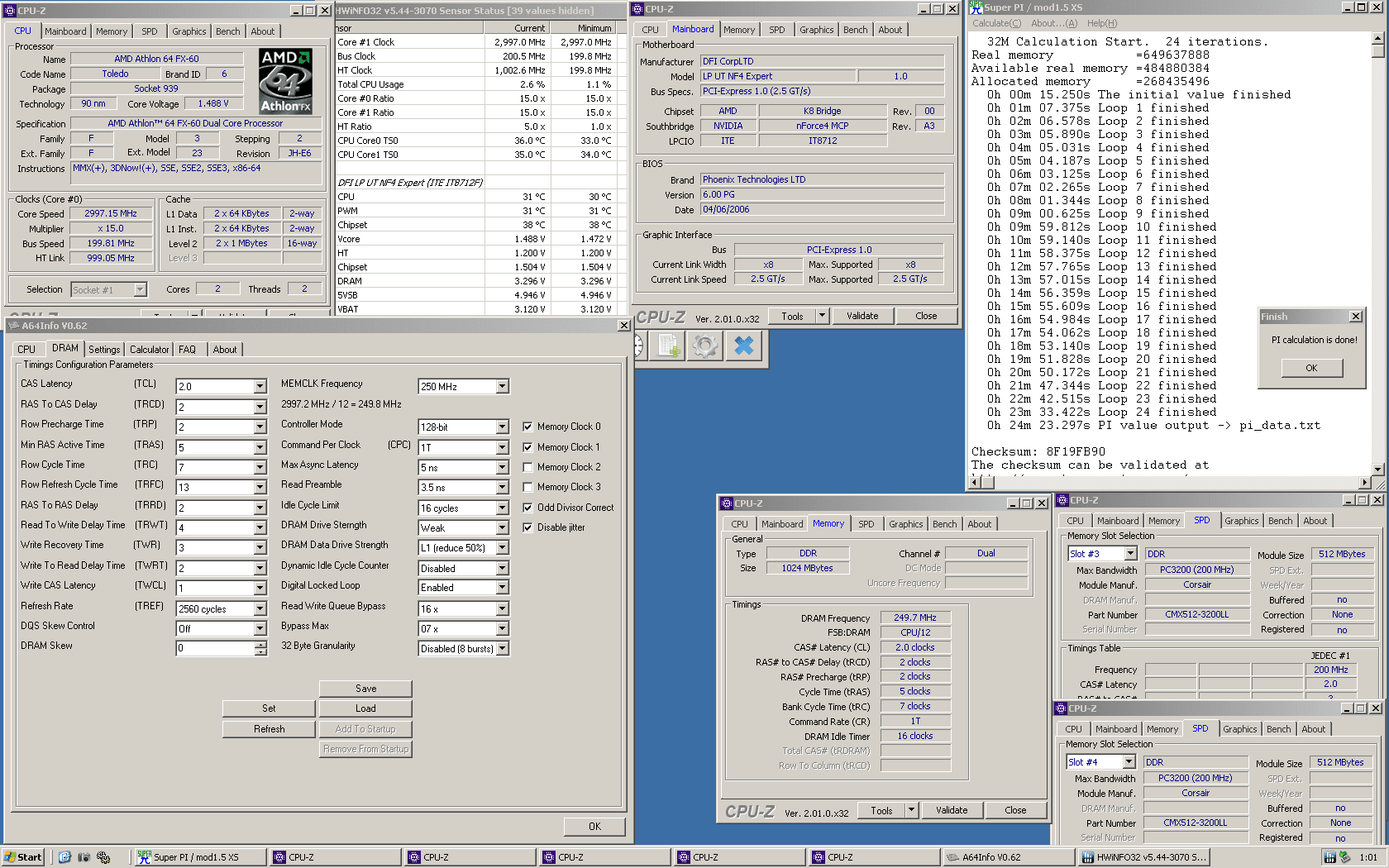1389x868 pixels.
Task: Open the Windows Start menu
Action: pyautogui.click(x=22, y=857)
